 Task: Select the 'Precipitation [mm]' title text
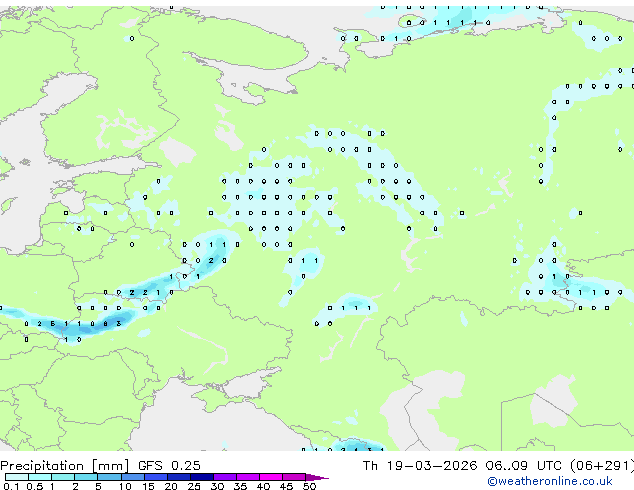(65, 466)
